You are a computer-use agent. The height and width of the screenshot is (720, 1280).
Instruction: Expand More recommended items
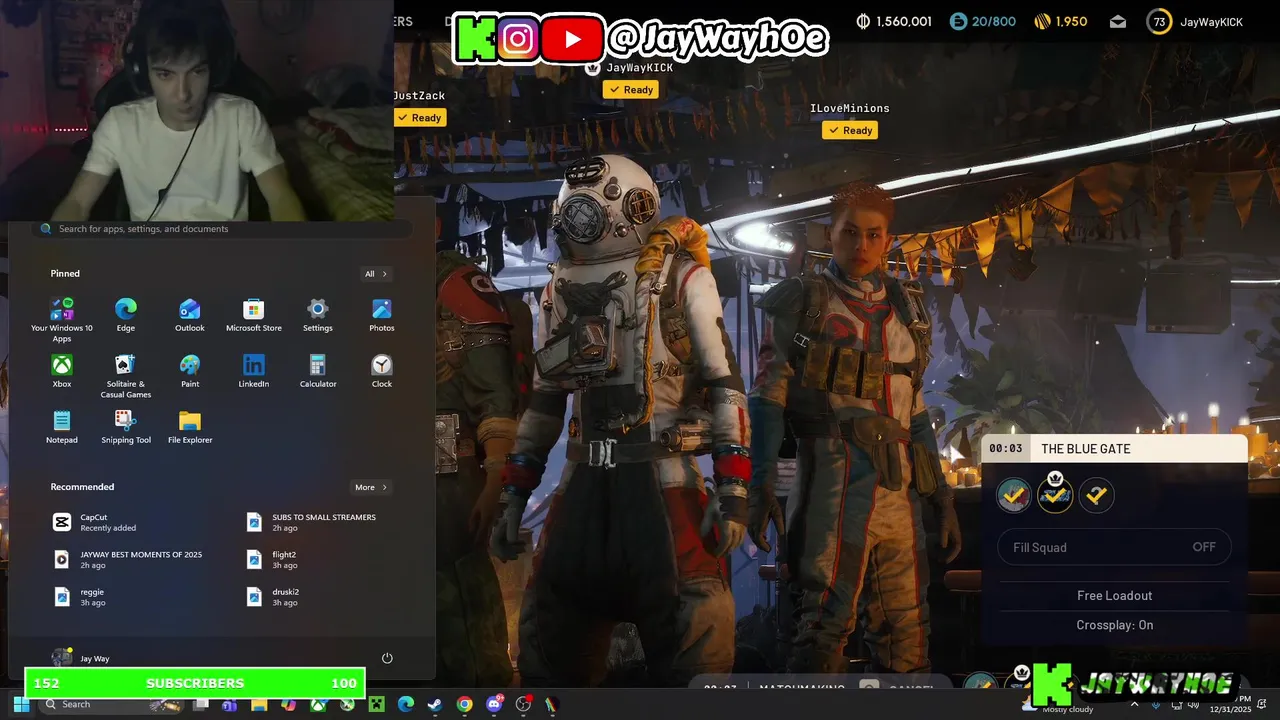click(371, 487)
